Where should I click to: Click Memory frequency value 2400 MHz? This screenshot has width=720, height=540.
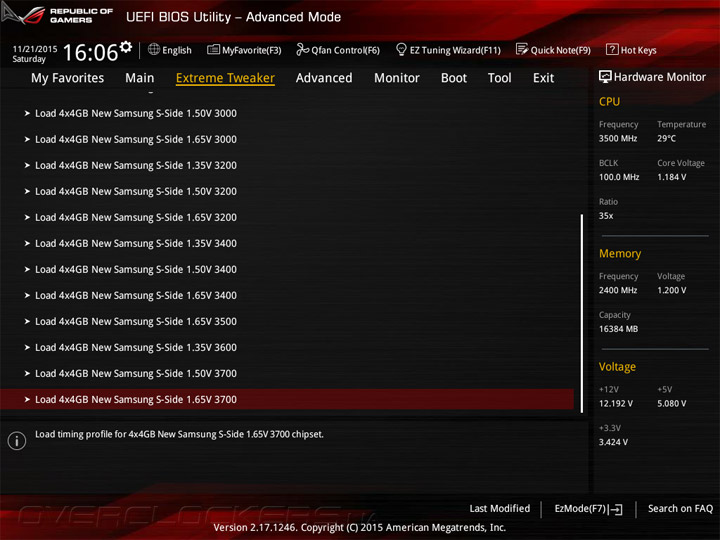point(618,290)
